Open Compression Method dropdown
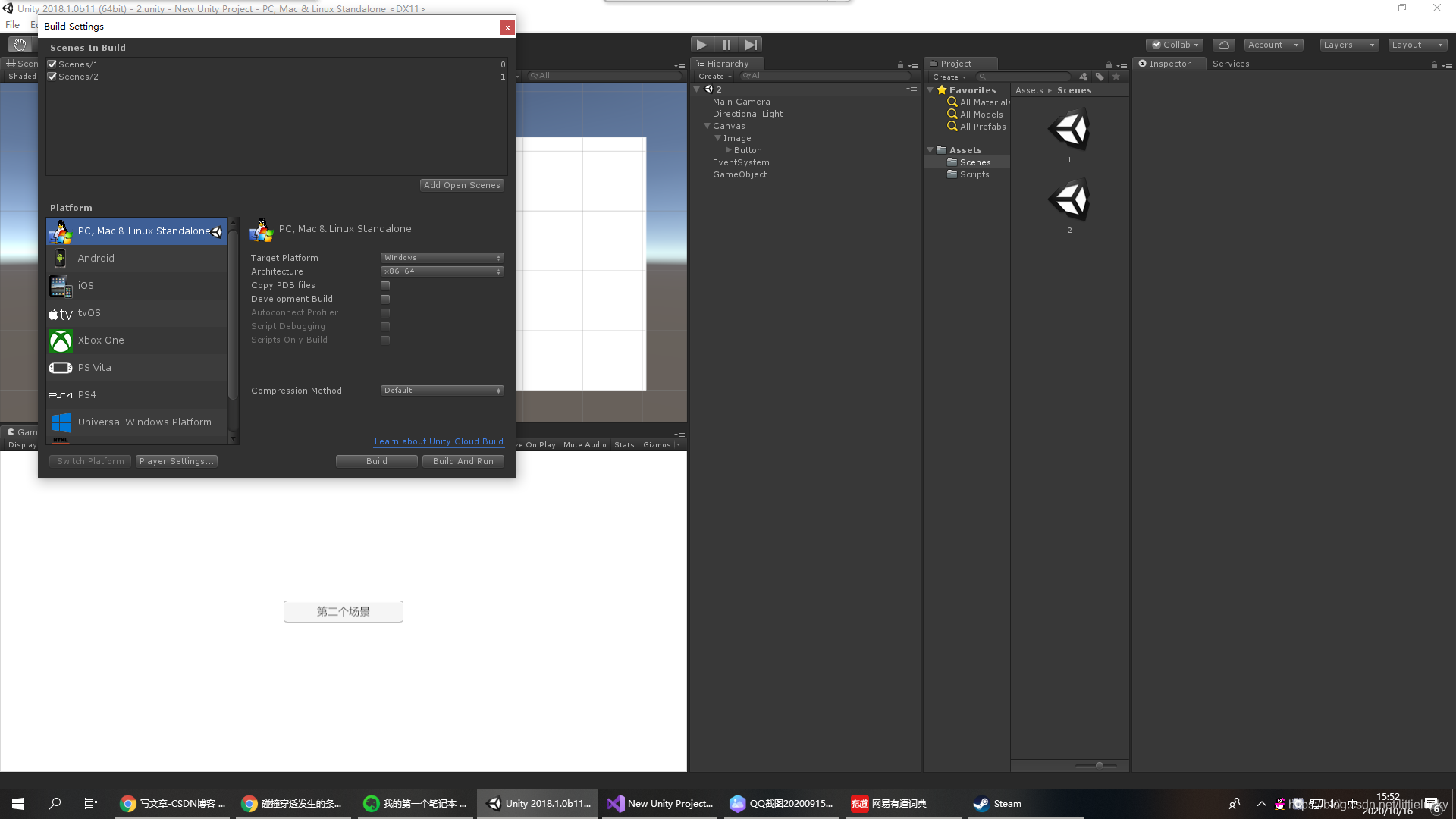 (442, 391)
